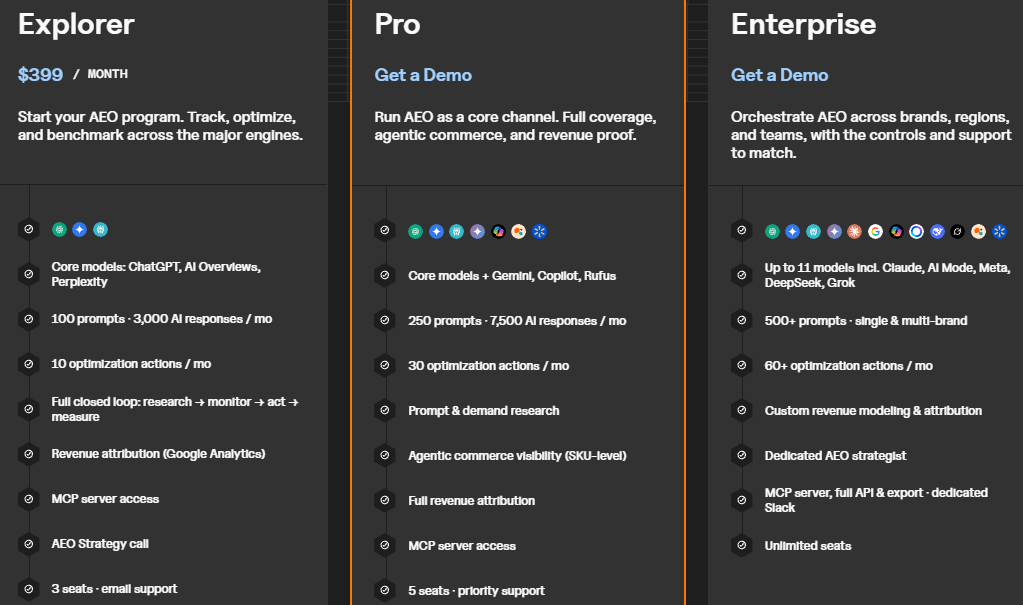Click the 'Run AEO as a core channel' description

515,126
